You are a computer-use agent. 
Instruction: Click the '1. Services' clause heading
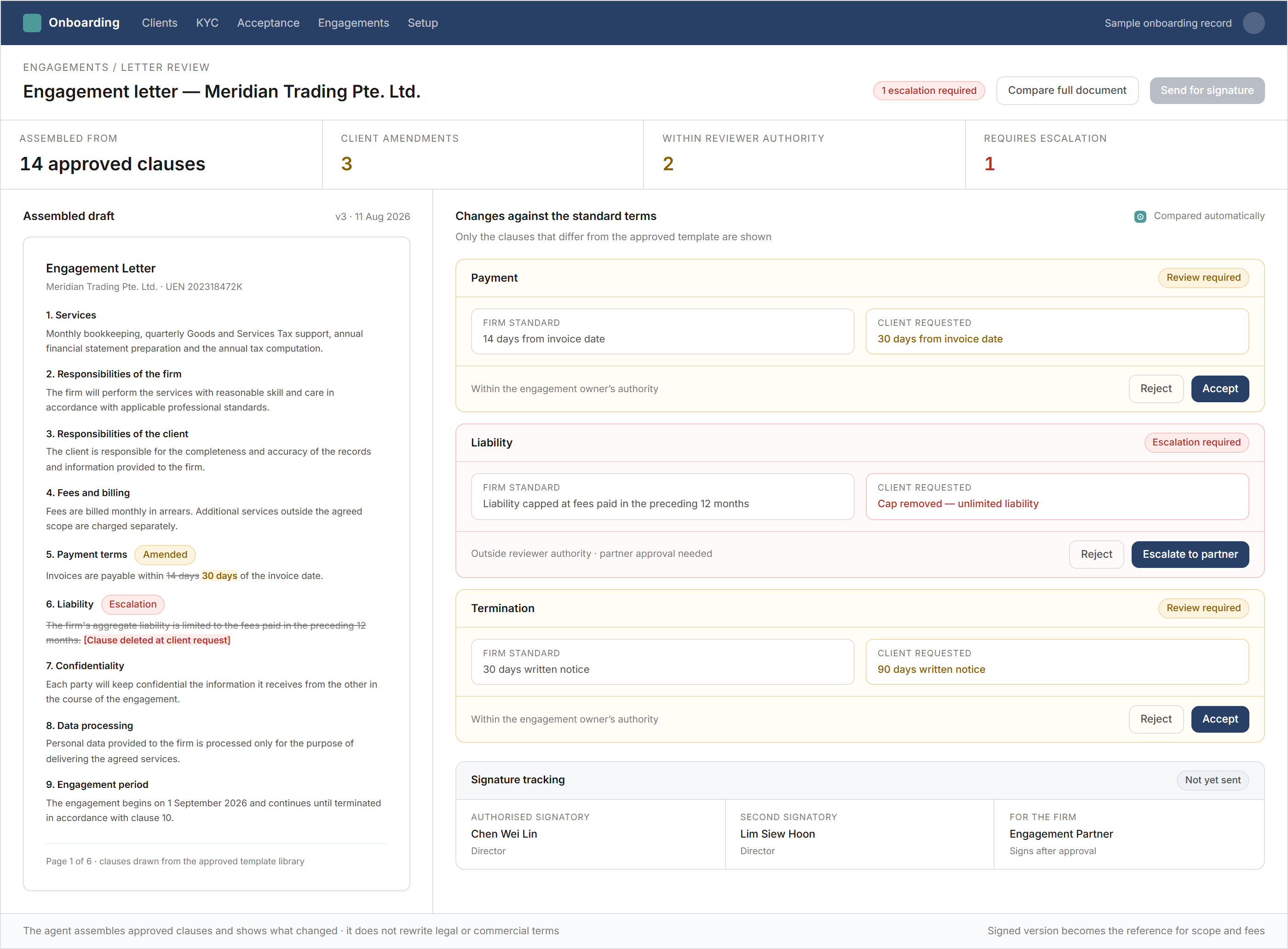click(71, 315)
